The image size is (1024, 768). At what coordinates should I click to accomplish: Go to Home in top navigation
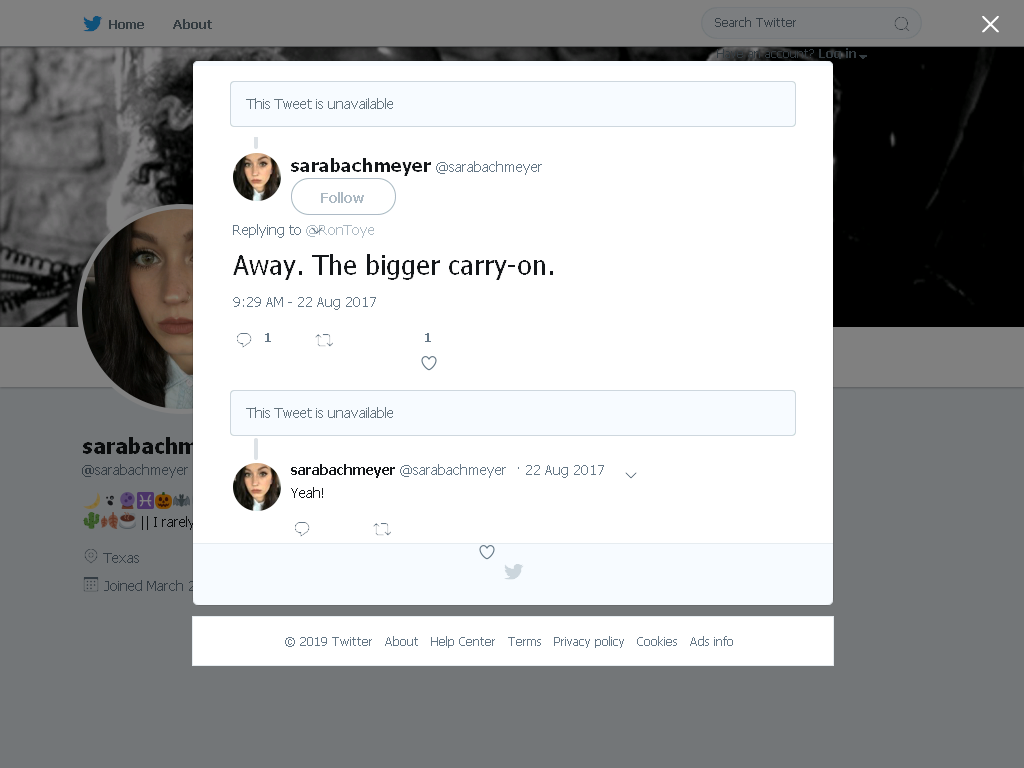tap(126, 24)
